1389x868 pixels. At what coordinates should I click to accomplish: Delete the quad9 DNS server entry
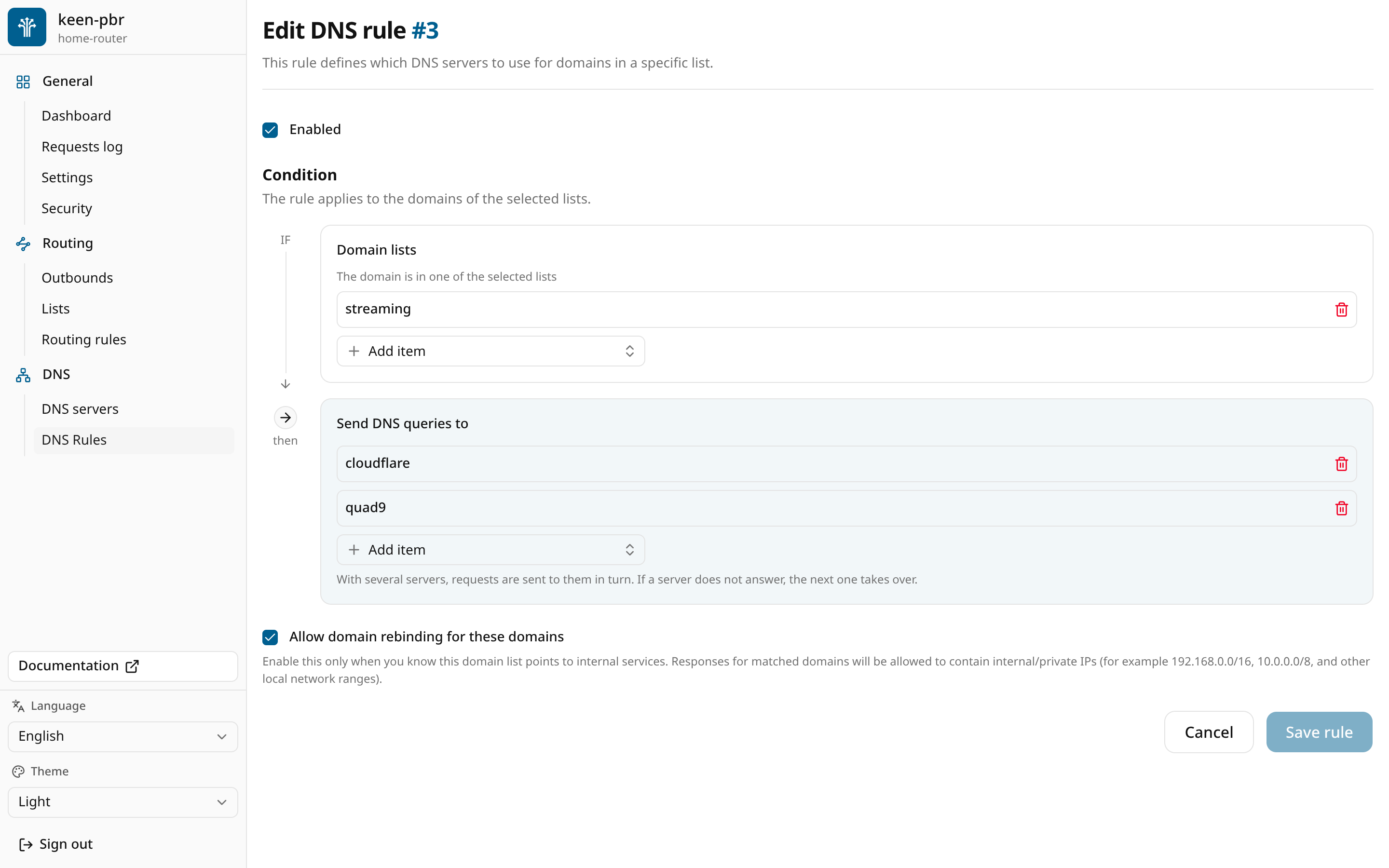click(1341, 508)
